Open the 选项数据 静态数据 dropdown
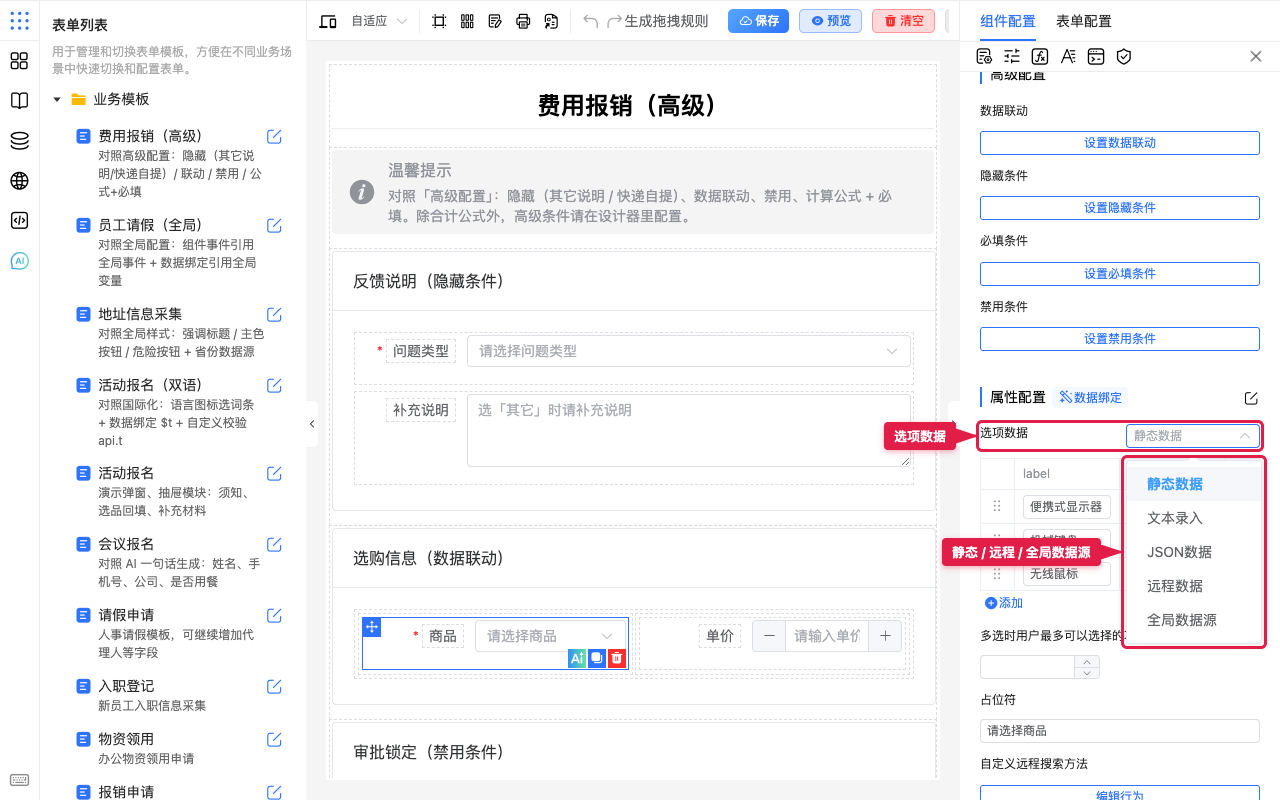Viewport: 1280px width, 800px height. (x=1192, y=436)
